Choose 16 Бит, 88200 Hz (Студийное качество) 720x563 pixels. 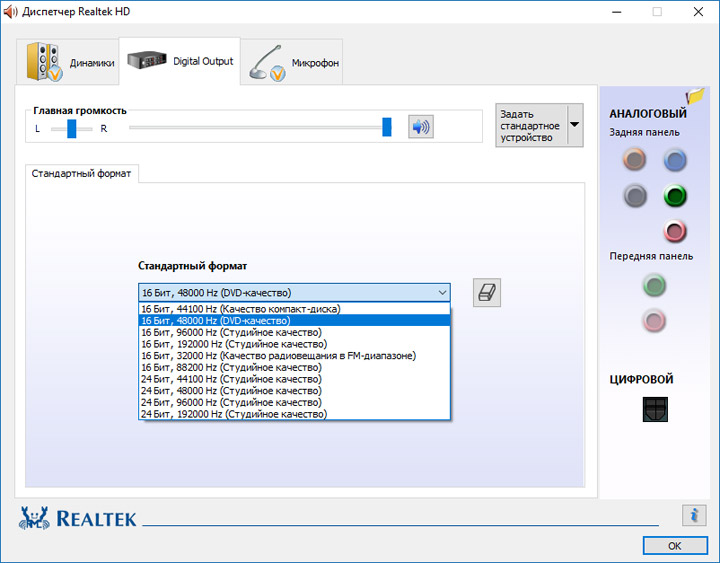(x=294, y=367)
